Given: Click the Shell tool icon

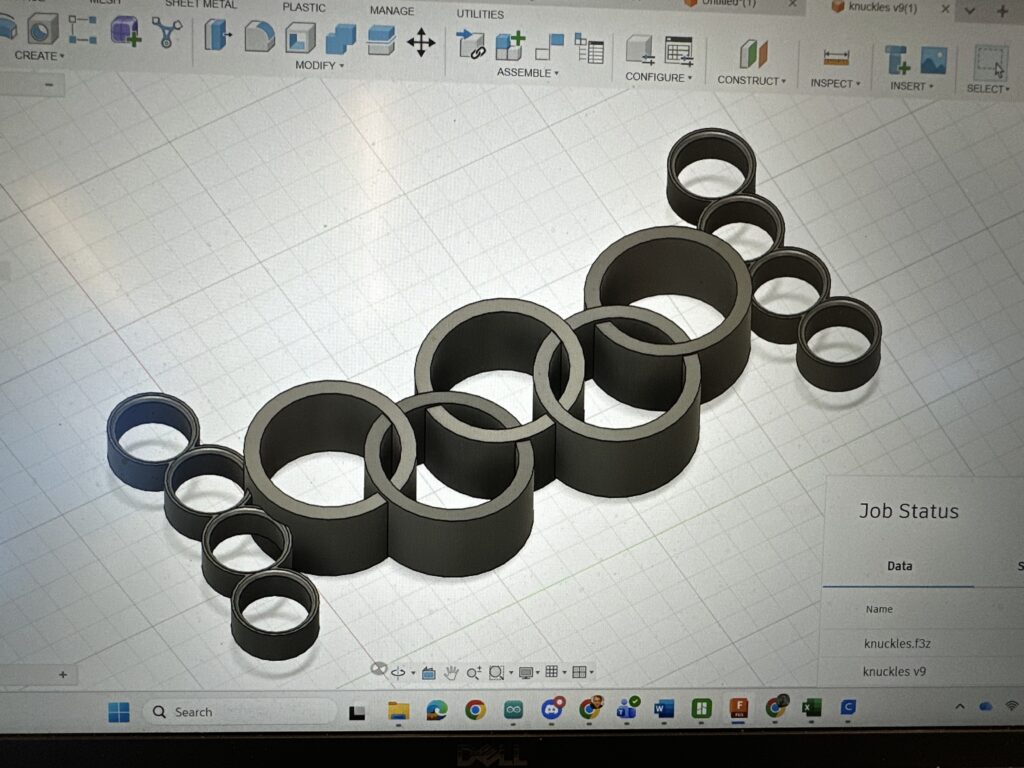Looking at the screenshot, I should point(300,39).
